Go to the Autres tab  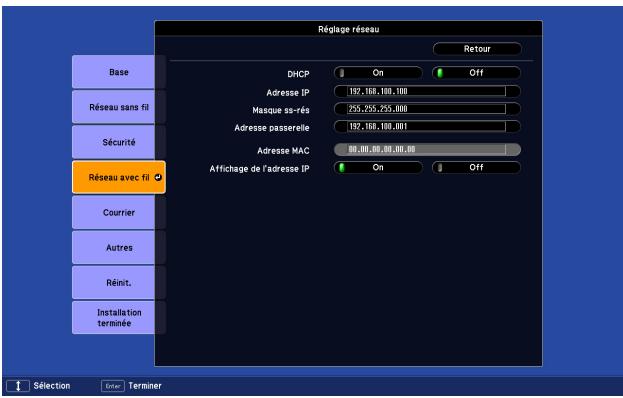click(x=119, y=247)
